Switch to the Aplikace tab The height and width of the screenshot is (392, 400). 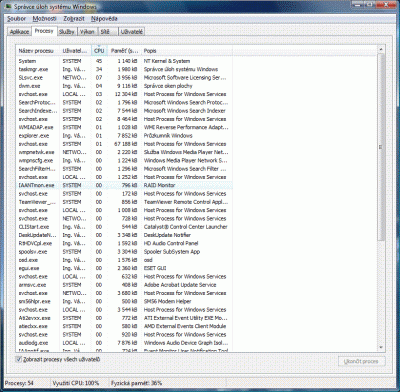19,32
